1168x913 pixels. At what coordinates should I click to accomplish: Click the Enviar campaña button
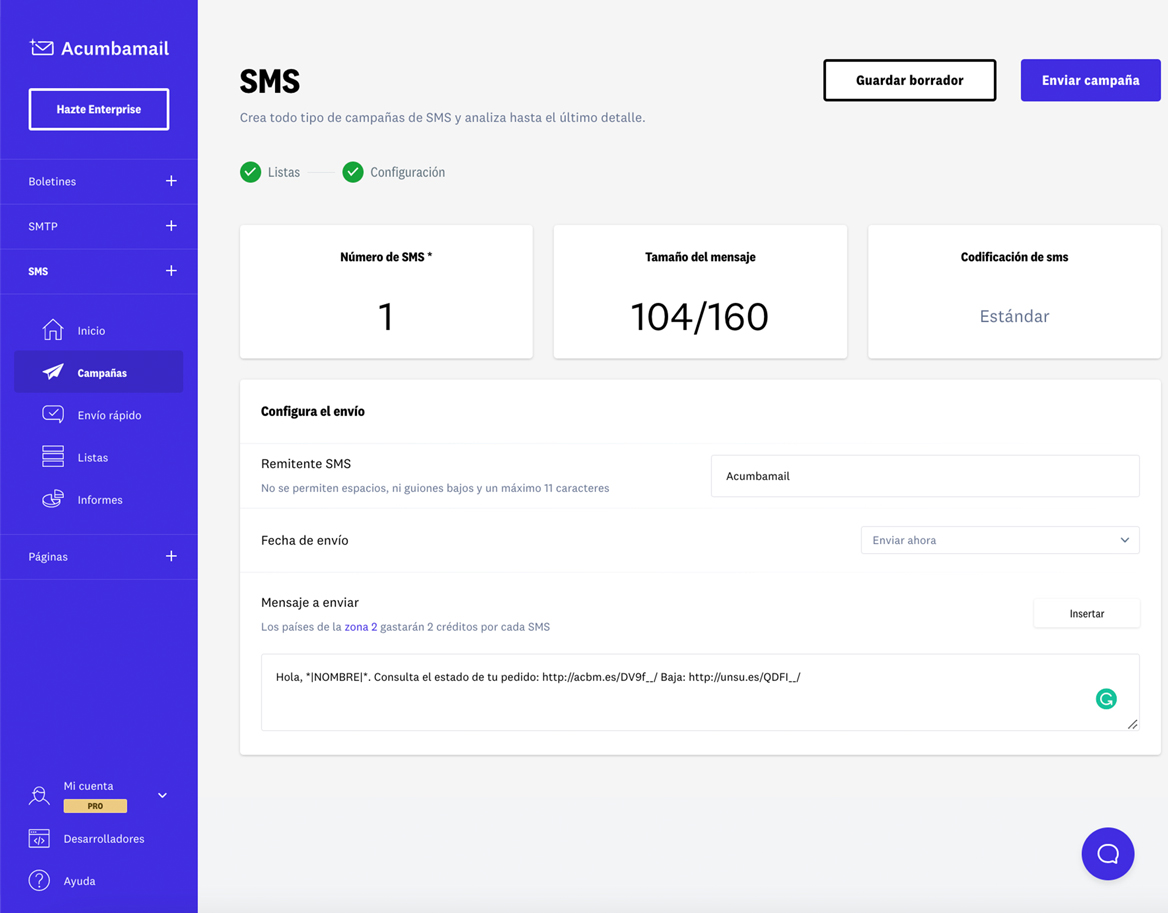pos(1090,80)
